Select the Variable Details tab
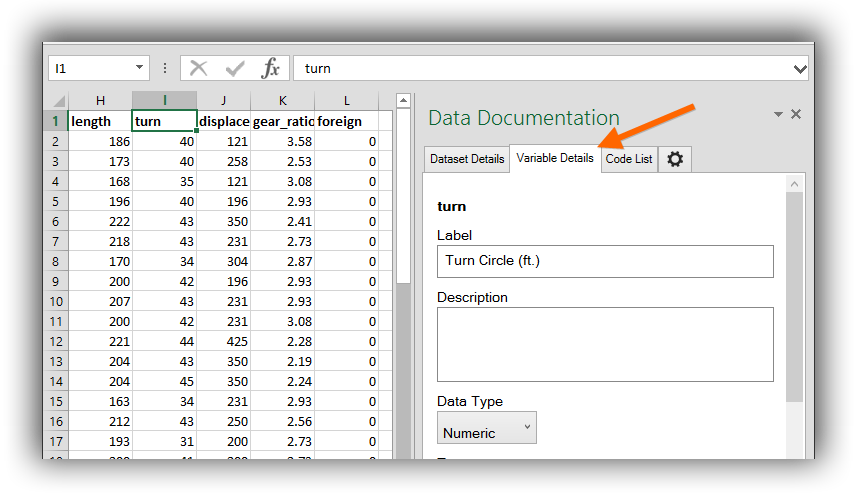Image resolution: width=857 pixels, height=501 pixels. [555, 158]
